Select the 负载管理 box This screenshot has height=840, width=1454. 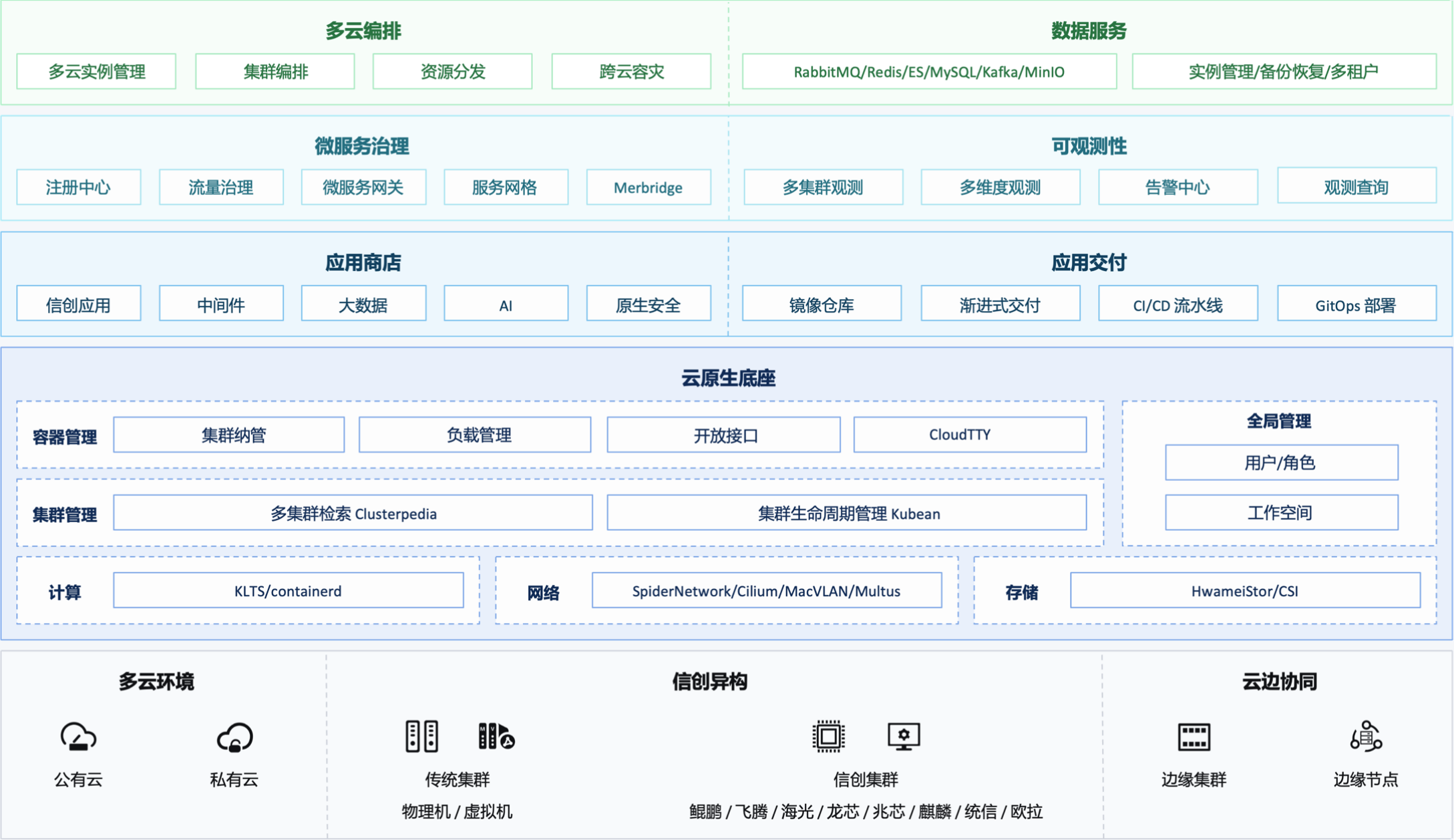[x=475, y=435]
